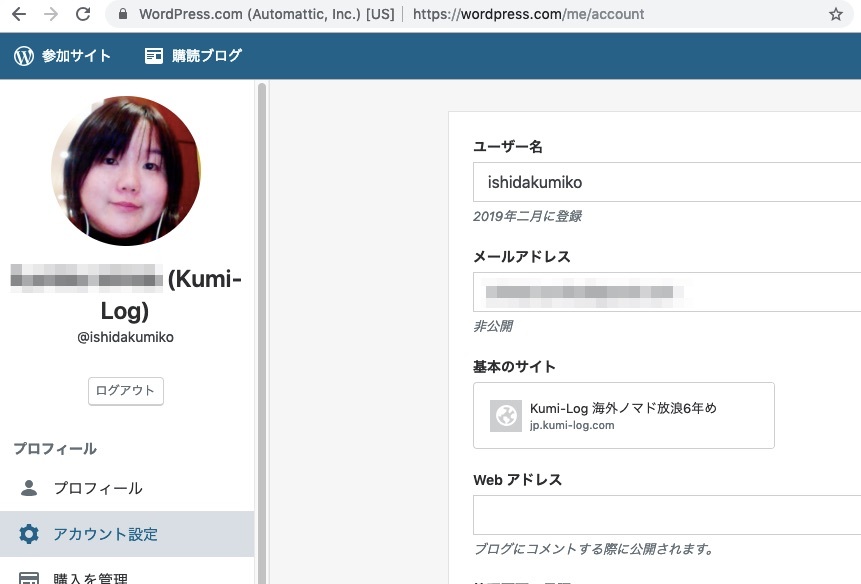Open 参加サイト in the top bar
The image size is (861, 584).
[x=62, y=55]
